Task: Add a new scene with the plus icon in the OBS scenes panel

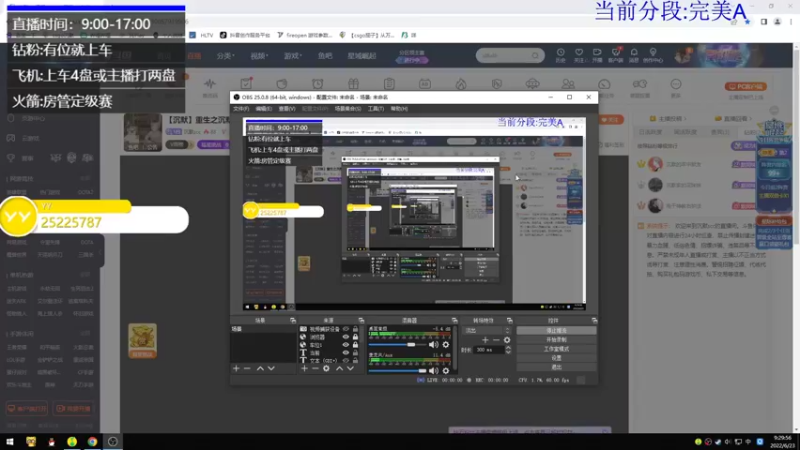Action: tap(236, 368)
